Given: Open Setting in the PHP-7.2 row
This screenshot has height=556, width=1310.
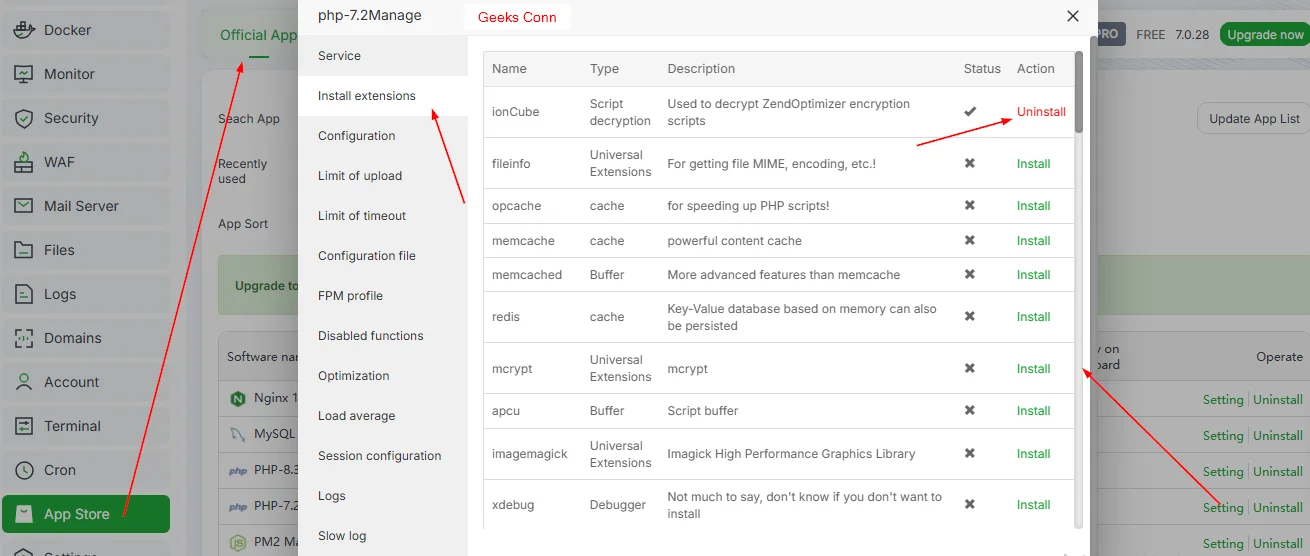Looking at the screenshot, I should (x=1223, y=508).
